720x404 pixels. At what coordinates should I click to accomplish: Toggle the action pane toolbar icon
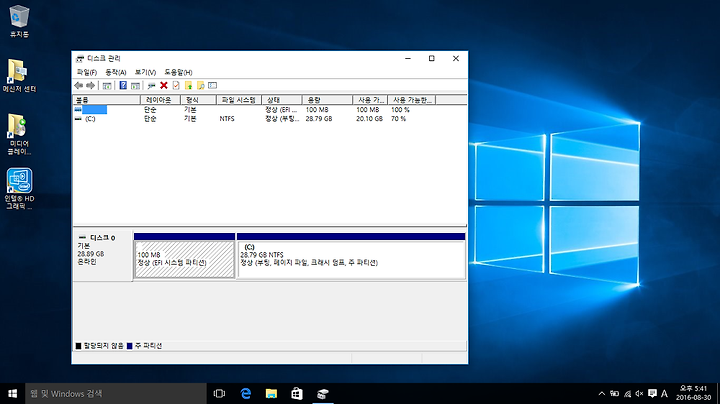coord(135,85)
